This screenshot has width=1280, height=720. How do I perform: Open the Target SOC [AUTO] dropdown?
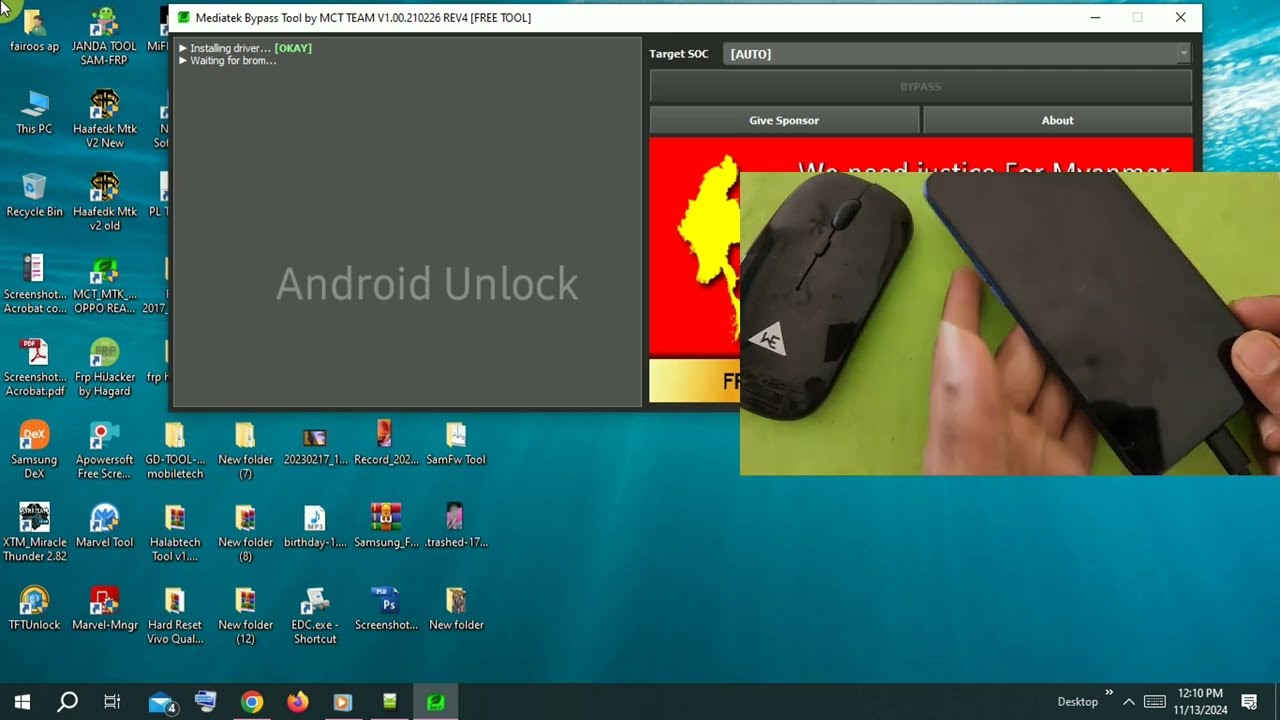[957, 54]
